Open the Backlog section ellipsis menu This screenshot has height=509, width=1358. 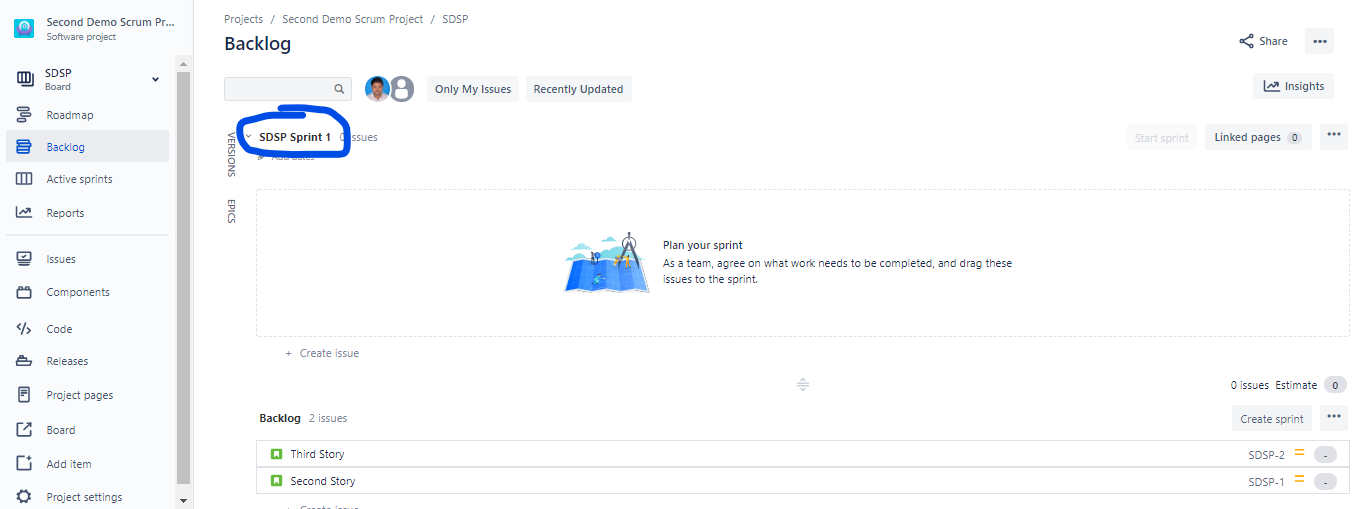pyautogui.click(x=1334, y=418)
